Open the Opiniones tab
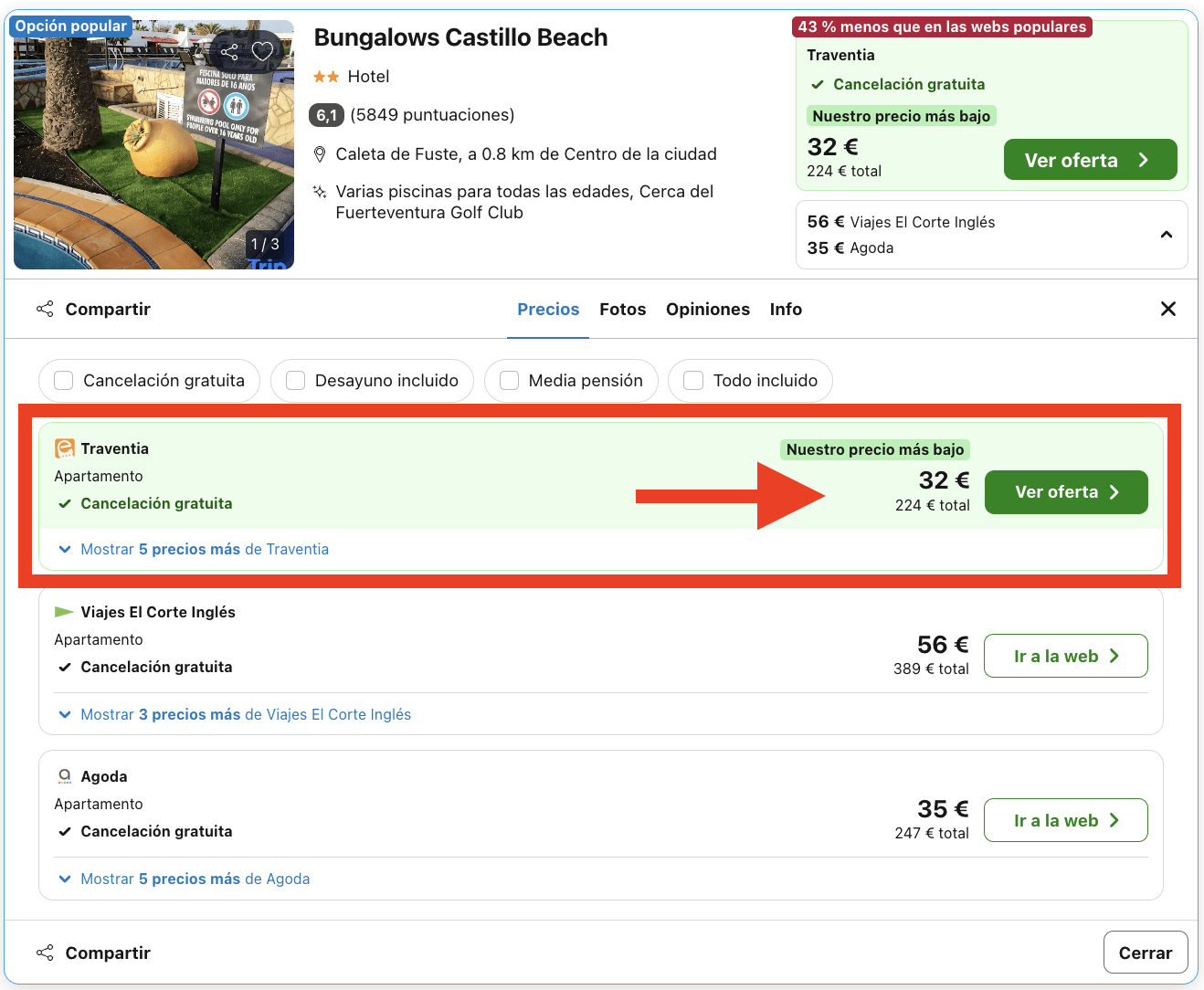 708,310
